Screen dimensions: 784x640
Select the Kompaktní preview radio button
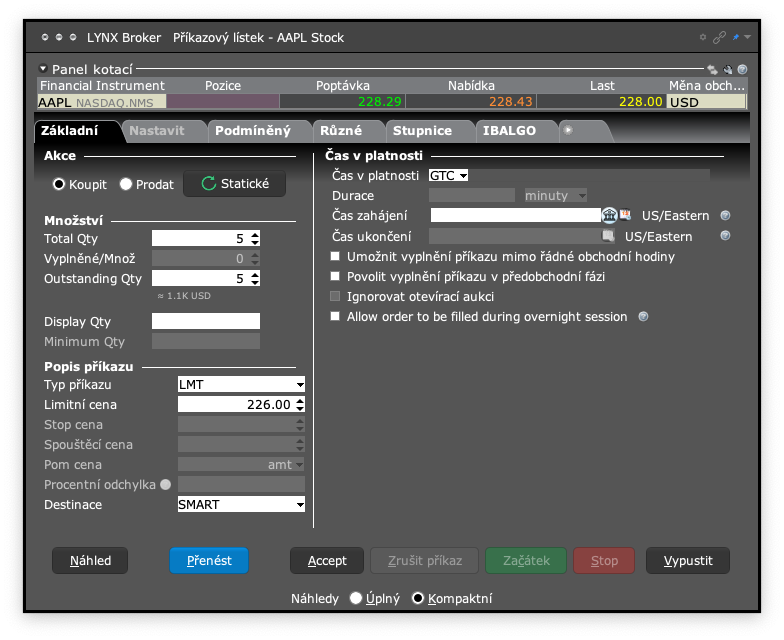click(x=418, y=598)
